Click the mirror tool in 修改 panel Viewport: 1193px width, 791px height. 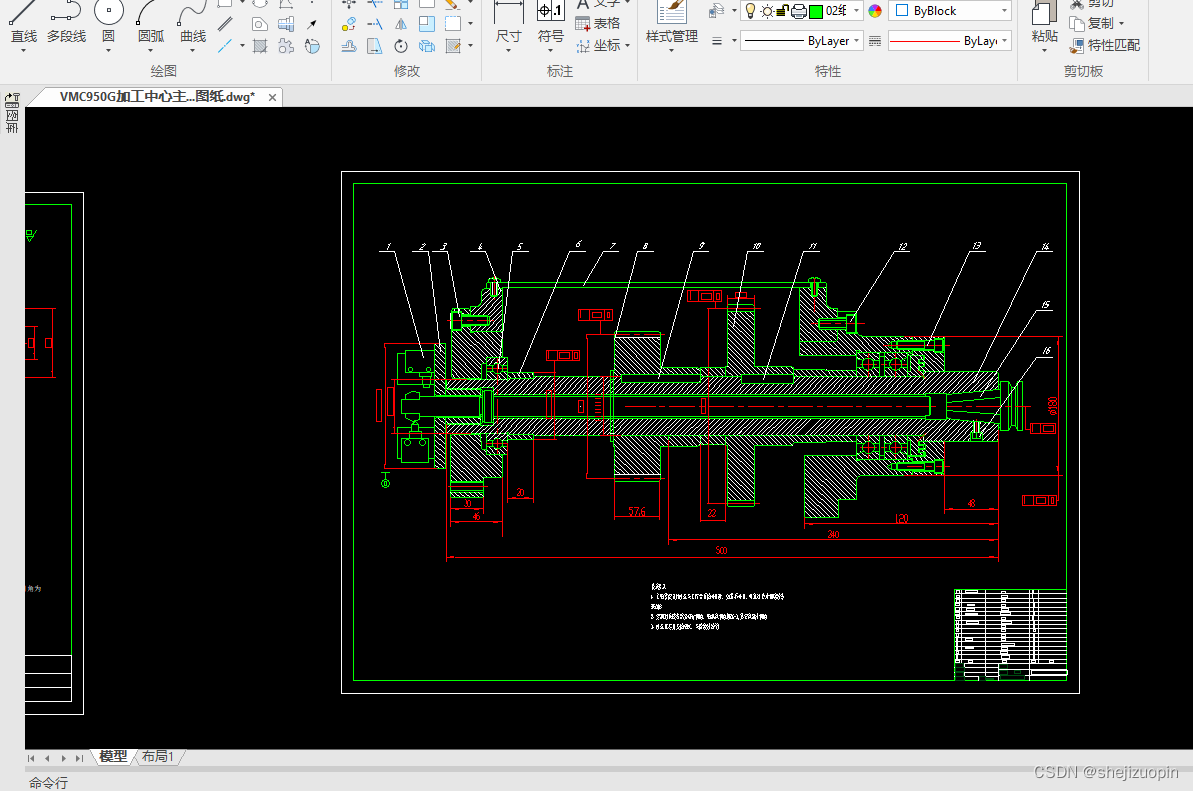pos(401,24)
